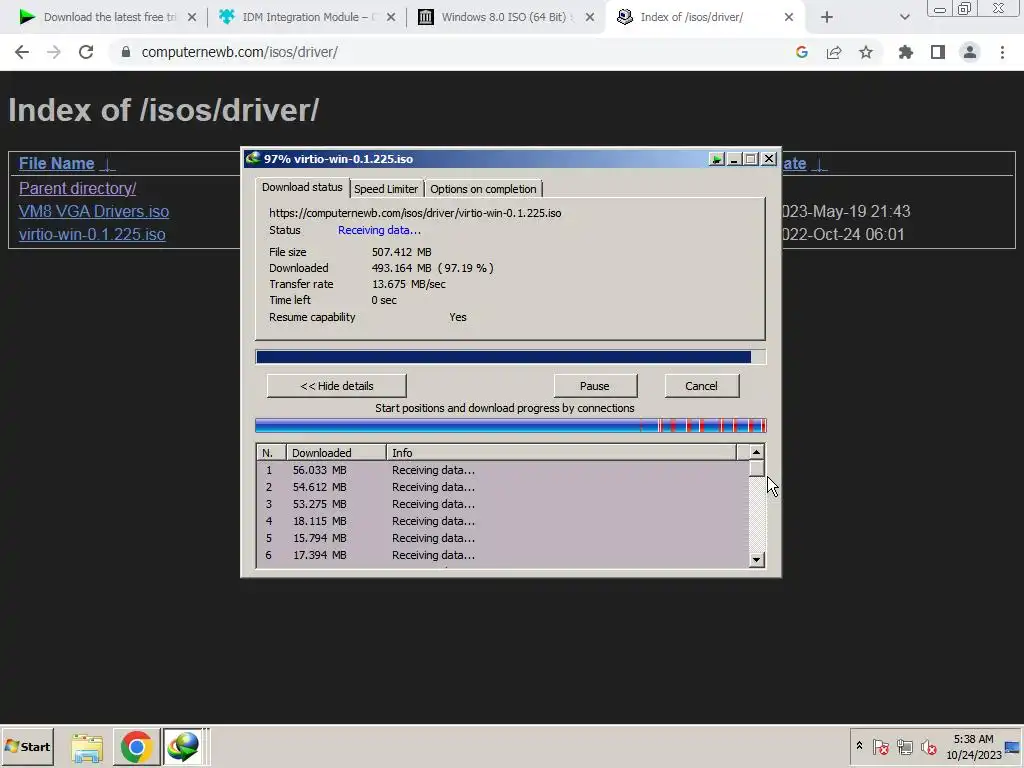Close the Index of /isos/driver/ tab

tap(789, 18)
